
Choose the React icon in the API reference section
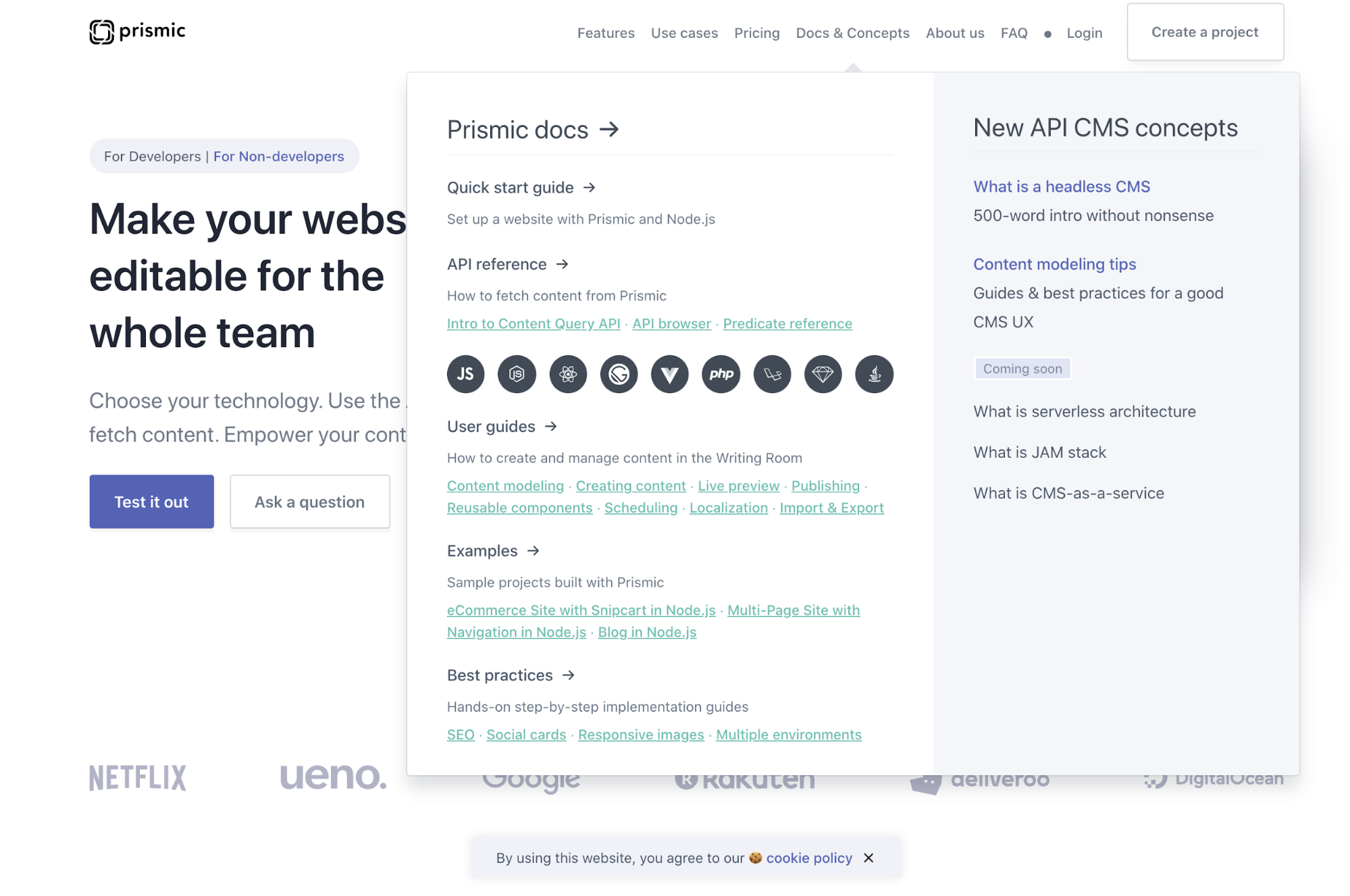568,374
